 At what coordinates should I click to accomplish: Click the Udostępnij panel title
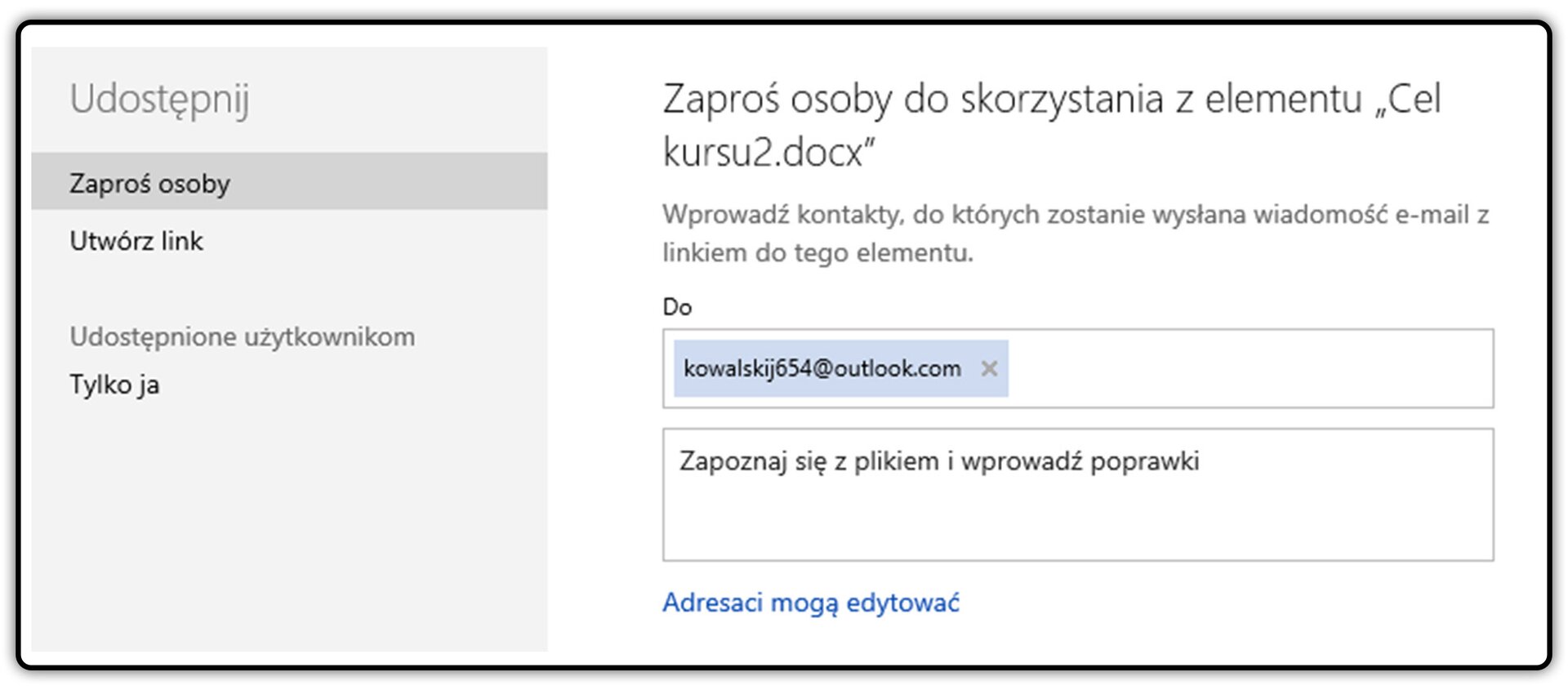[160, 100]
